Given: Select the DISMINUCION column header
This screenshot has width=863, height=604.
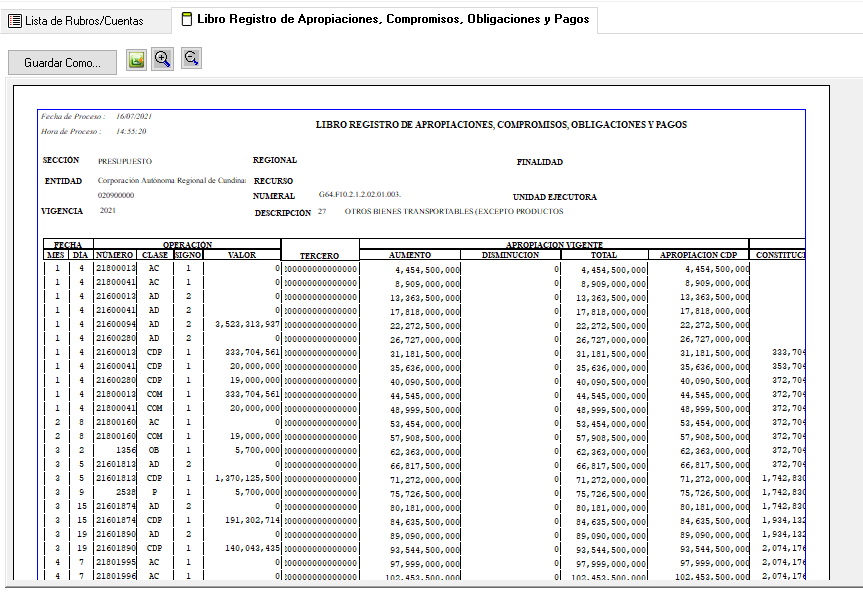Looking at the screenshot, I should click(510, 255).
